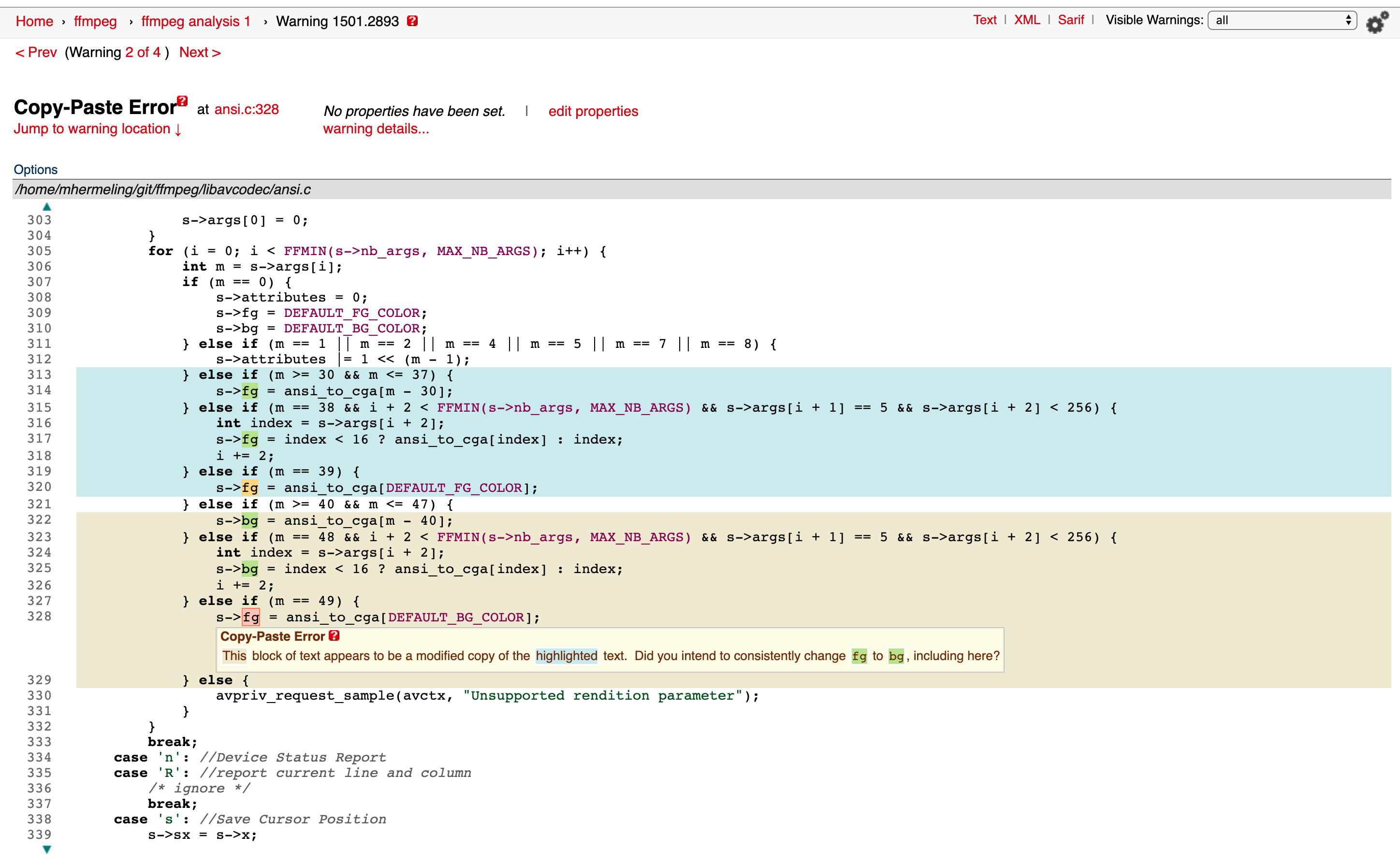Click the Copy-Paste Error tooltip title
Image resolution: width=1400 pixels, height=863 pixels.
point(272,636)
